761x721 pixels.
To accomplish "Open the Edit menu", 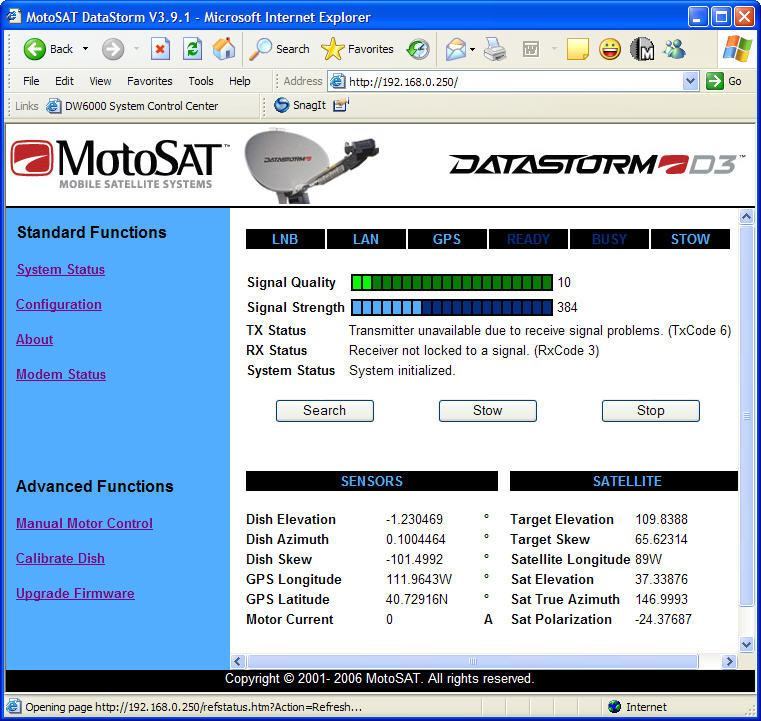I will [x=64, y=81].
